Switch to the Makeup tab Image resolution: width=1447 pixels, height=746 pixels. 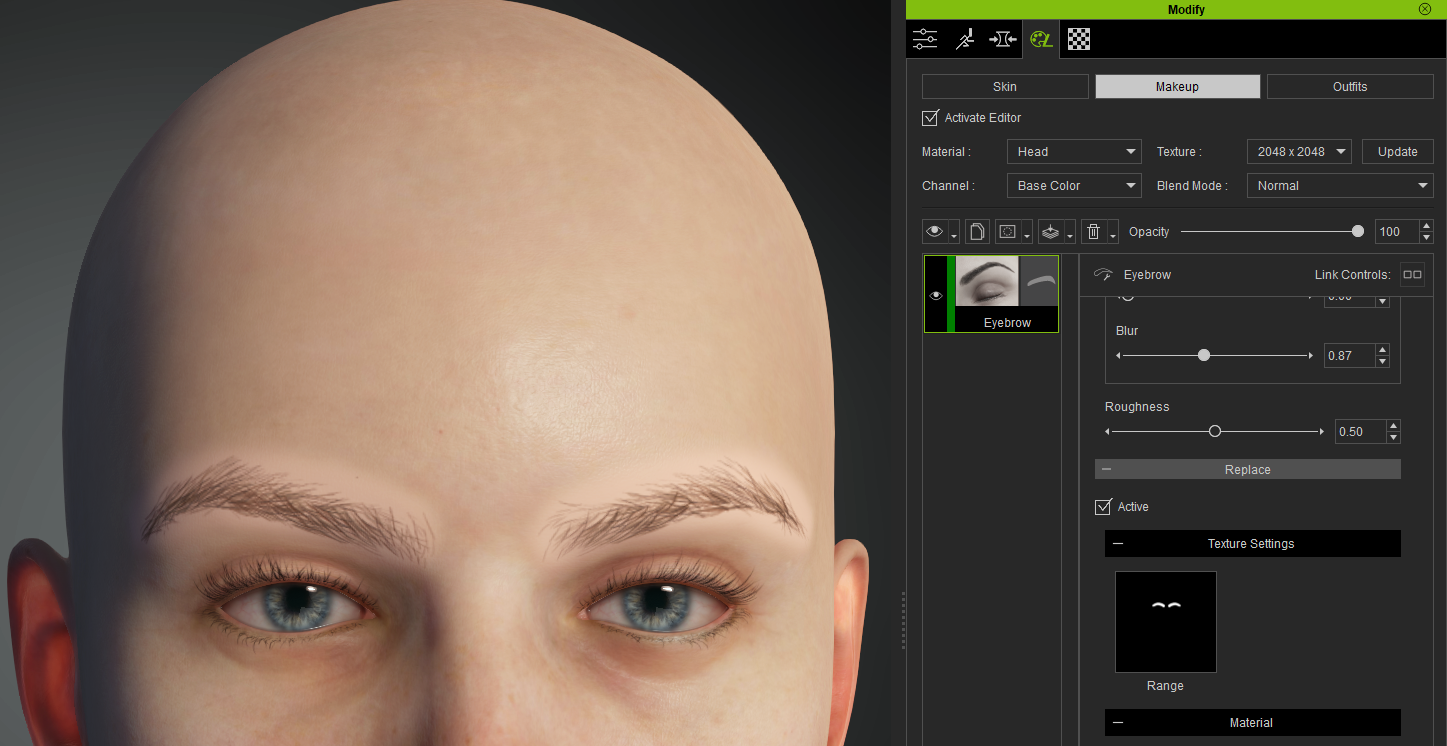pos(1177,87)
